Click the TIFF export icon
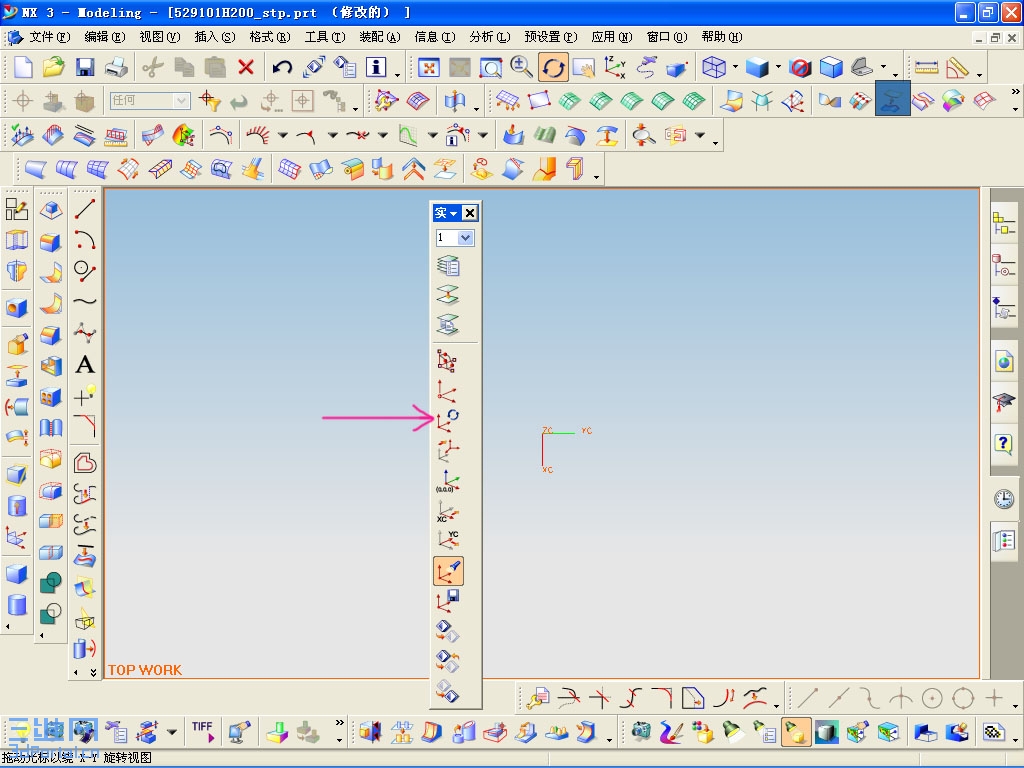The image size is (1024, 768). point(203,732)
